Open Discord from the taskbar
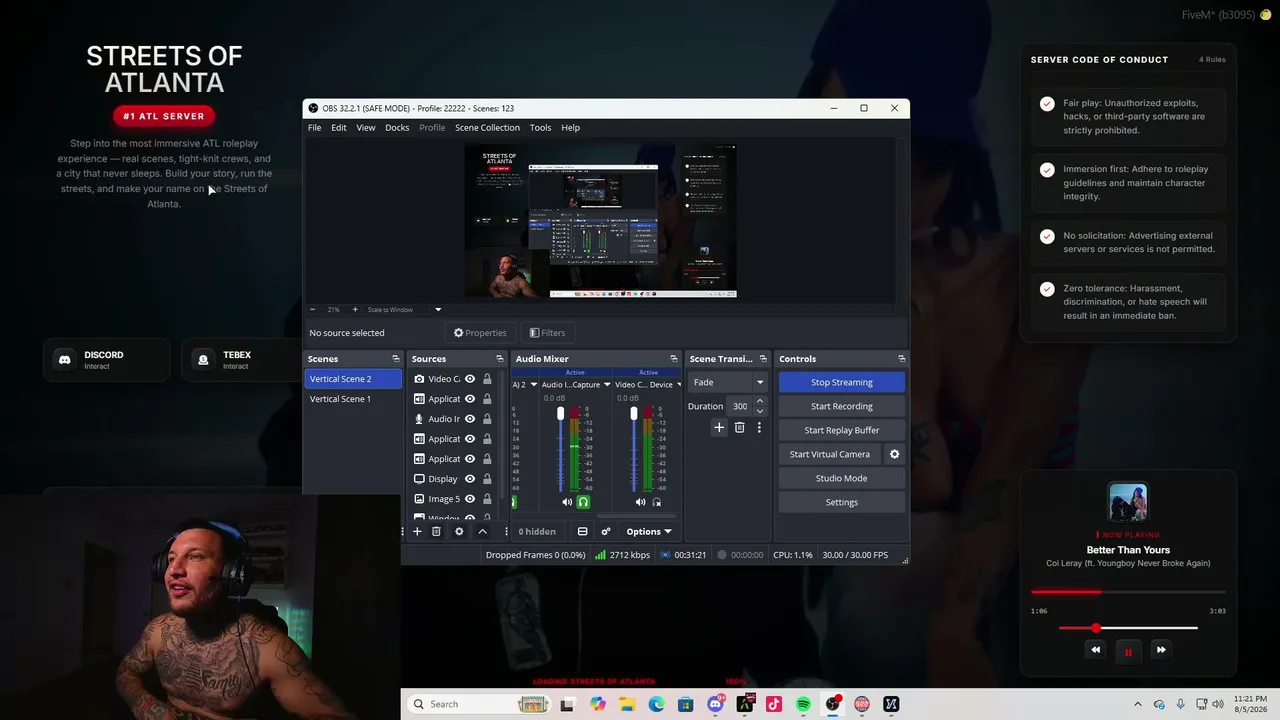This screenshot has width=1280, height=720. [715, 704]
